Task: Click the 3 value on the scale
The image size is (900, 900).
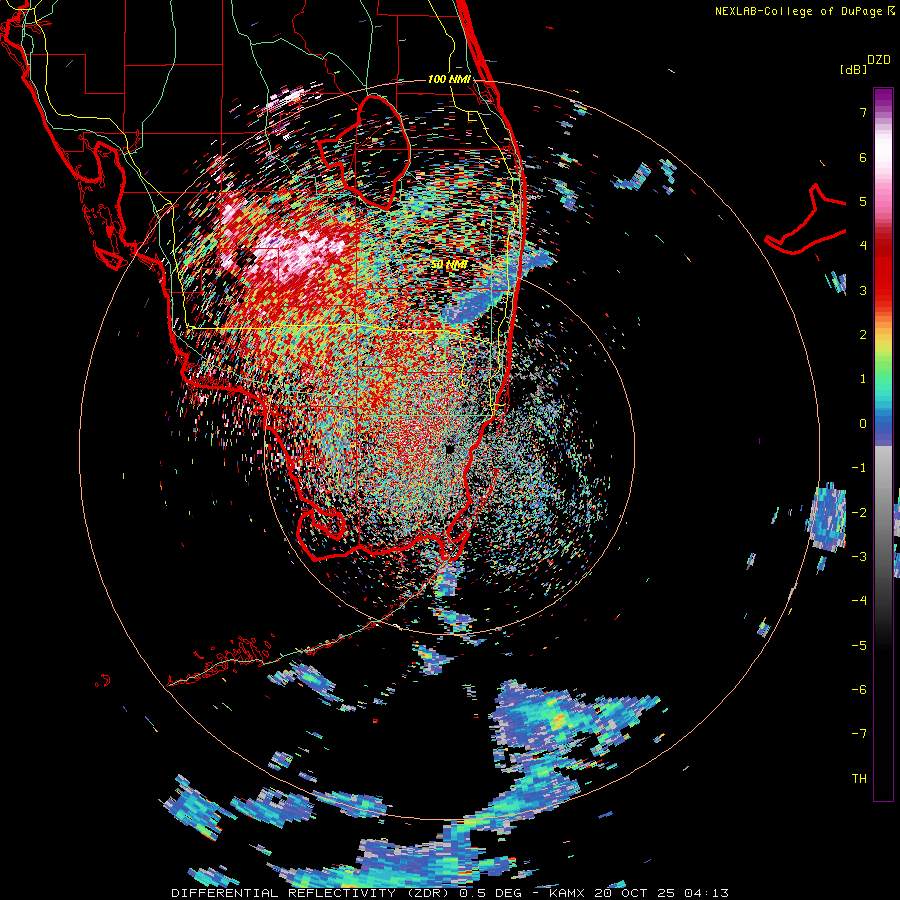Action: (863, 290)
